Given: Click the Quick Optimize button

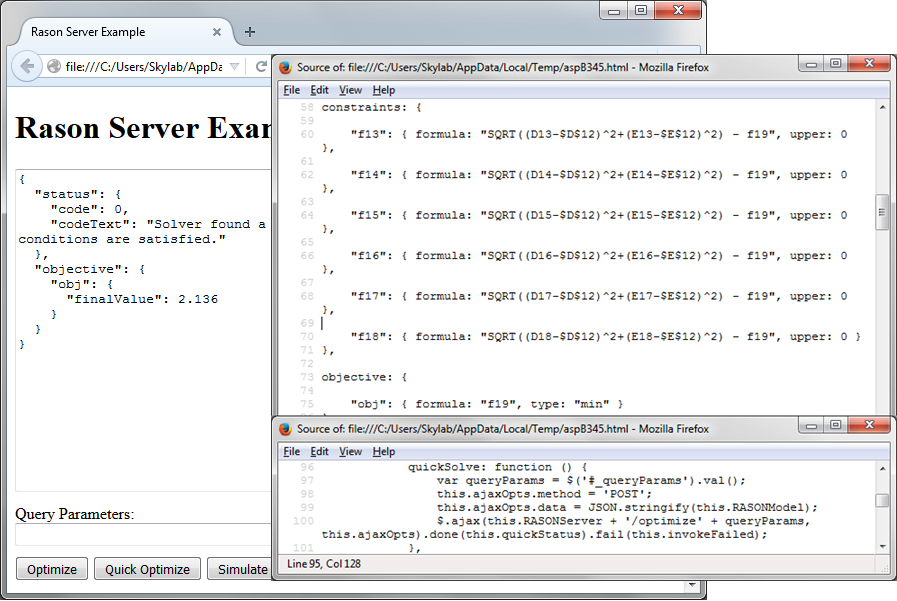Looking at the screenshot, I should pos(147,569).
